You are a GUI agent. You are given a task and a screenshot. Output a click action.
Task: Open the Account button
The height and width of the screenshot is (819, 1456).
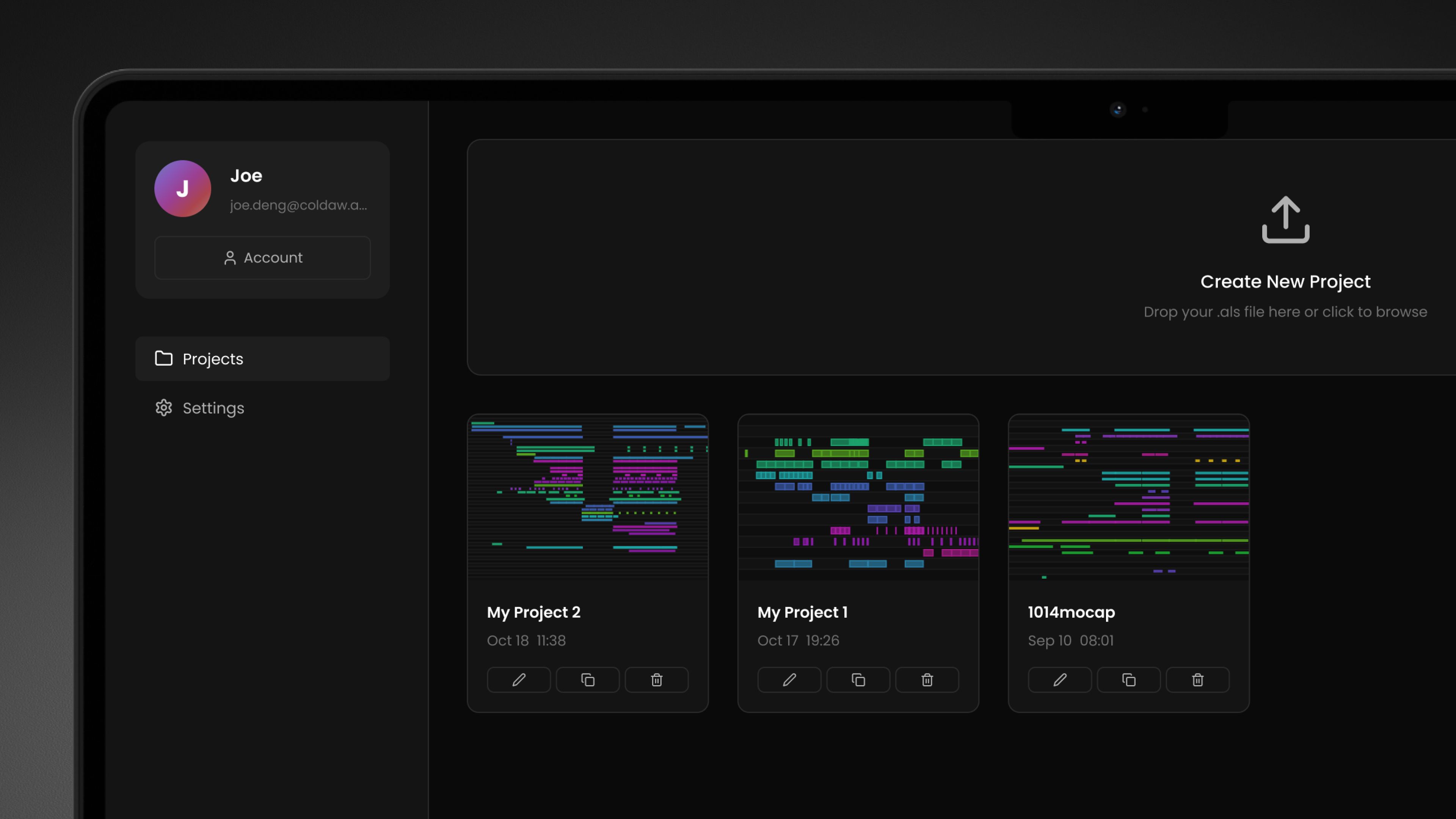click(x=262, y=258)
